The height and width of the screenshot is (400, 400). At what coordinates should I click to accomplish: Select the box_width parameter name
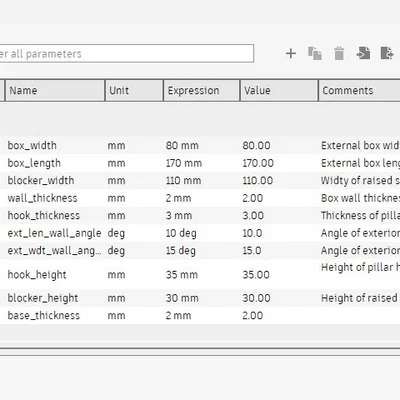(32, 146)
